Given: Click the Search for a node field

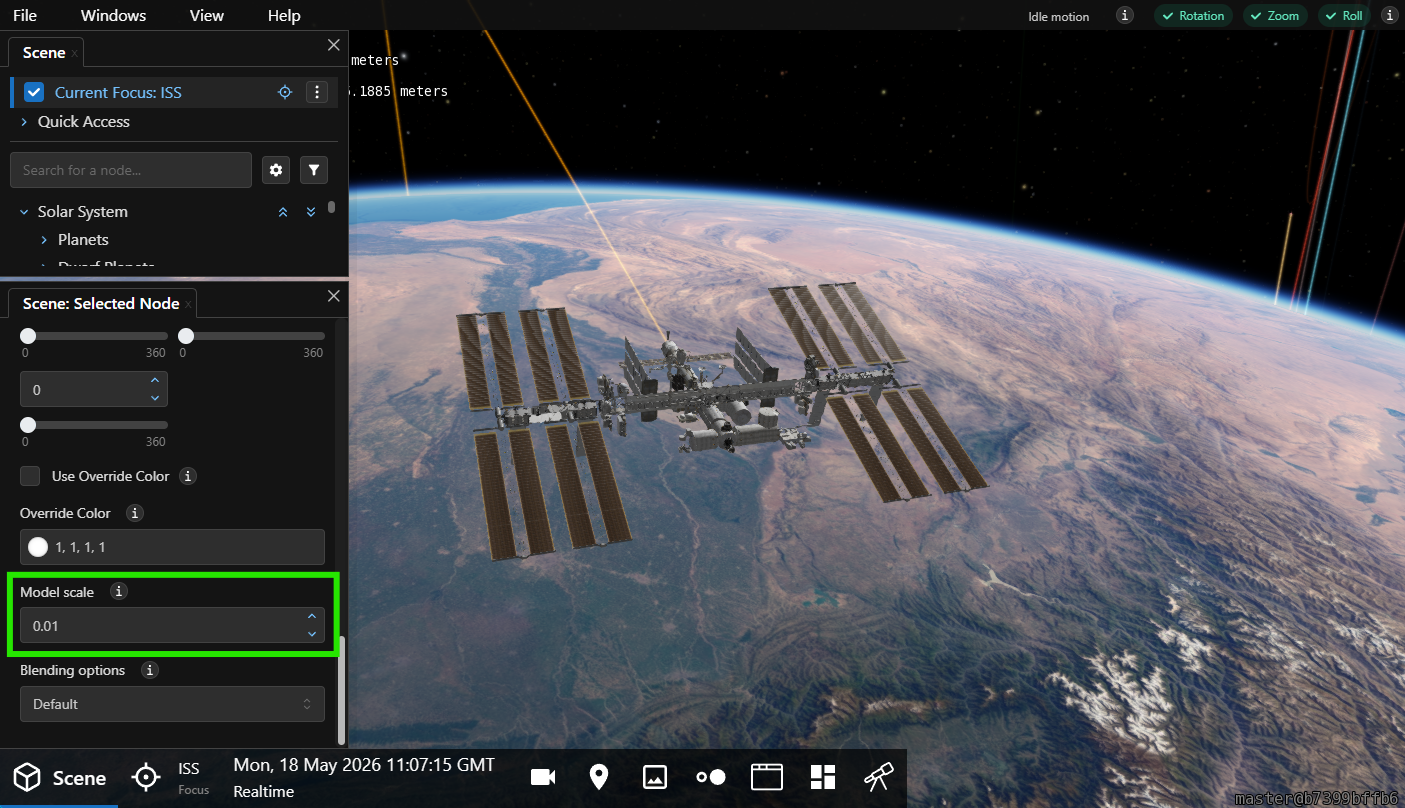Looking at the screenshot, I should [x=131, y=170].
